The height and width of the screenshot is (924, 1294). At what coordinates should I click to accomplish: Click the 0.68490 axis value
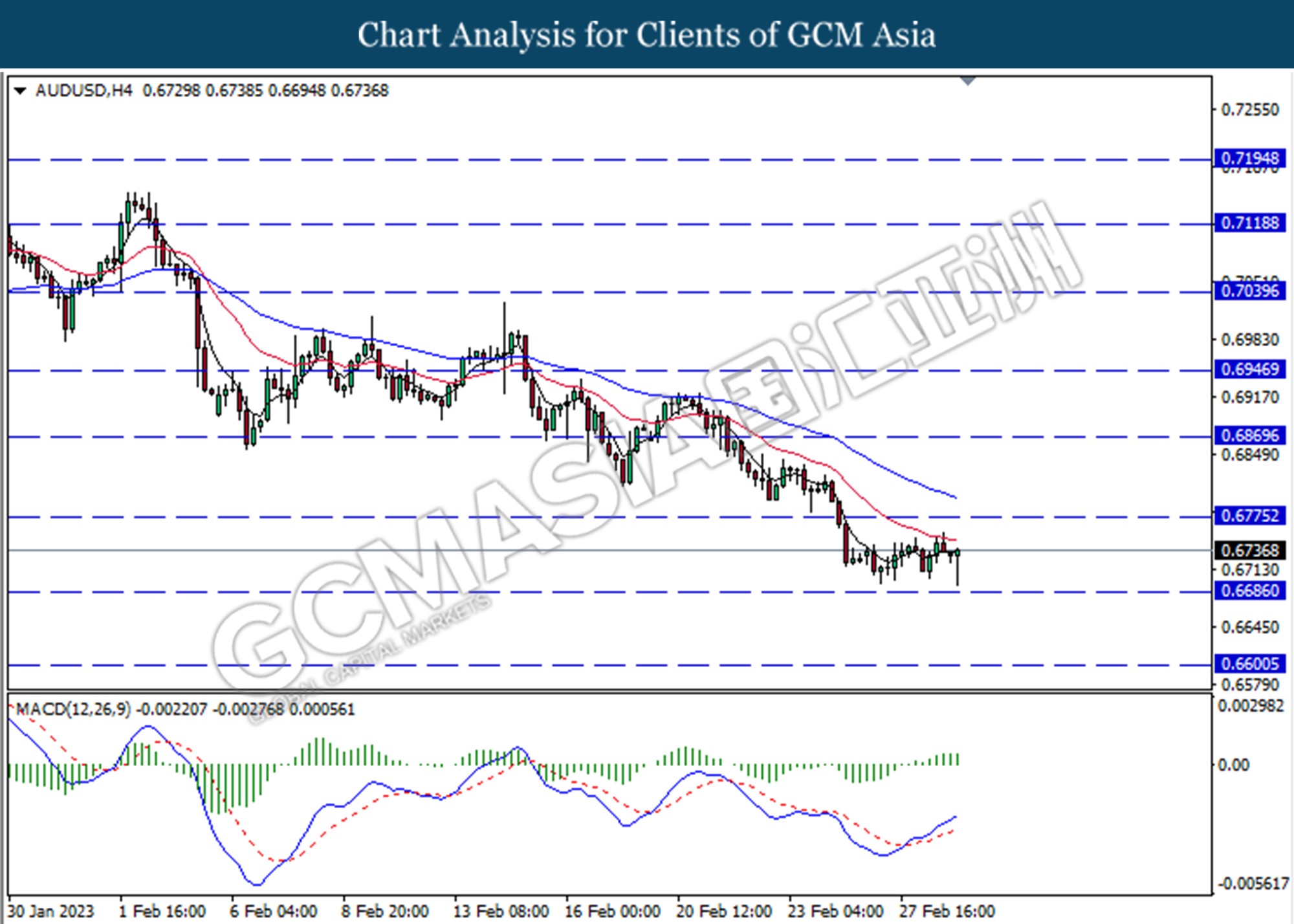pyautogui.click(x=1249, y=455)
